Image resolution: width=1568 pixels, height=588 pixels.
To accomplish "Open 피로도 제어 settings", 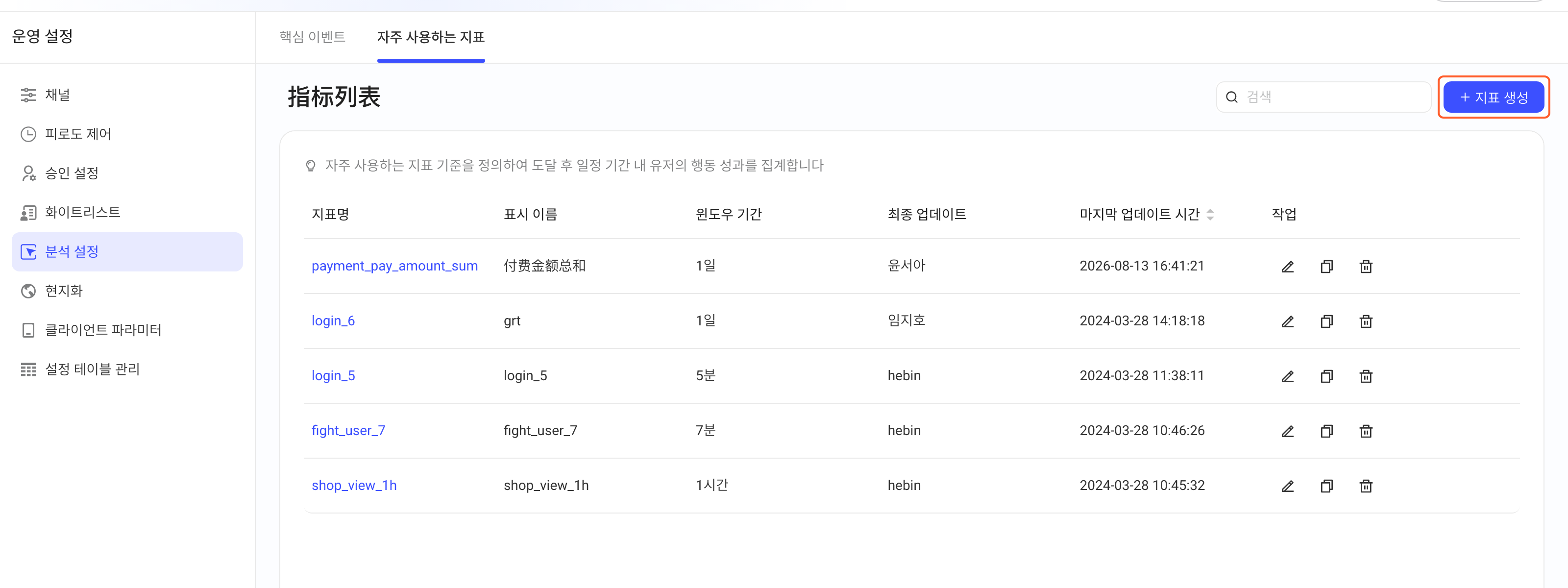I will tap(127, 134).
